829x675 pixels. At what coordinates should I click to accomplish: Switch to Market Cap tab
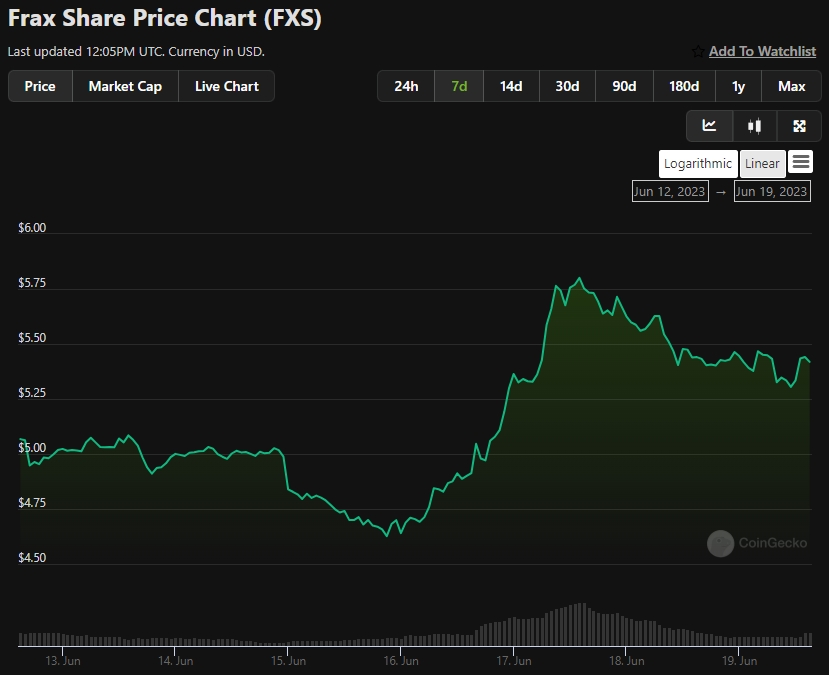coord(125,86)
